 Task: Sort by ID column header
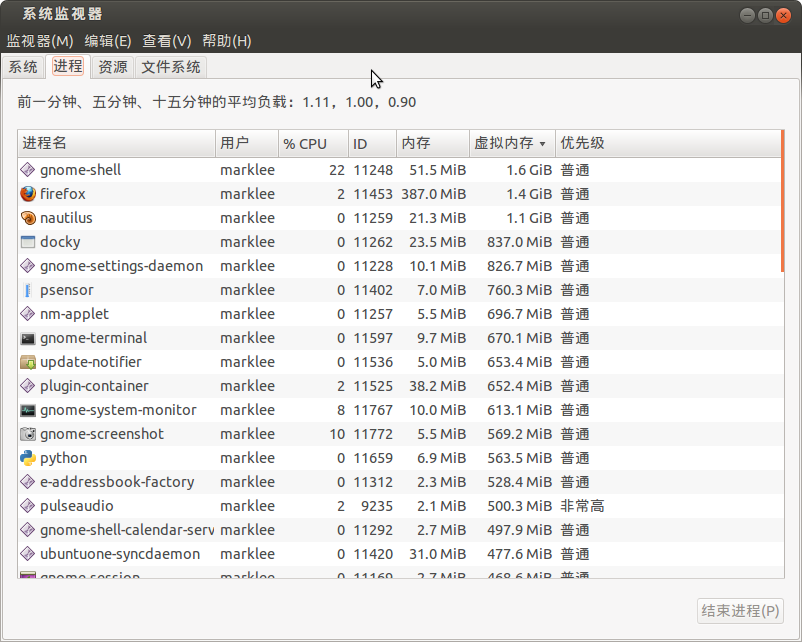[x=372, y=143]
